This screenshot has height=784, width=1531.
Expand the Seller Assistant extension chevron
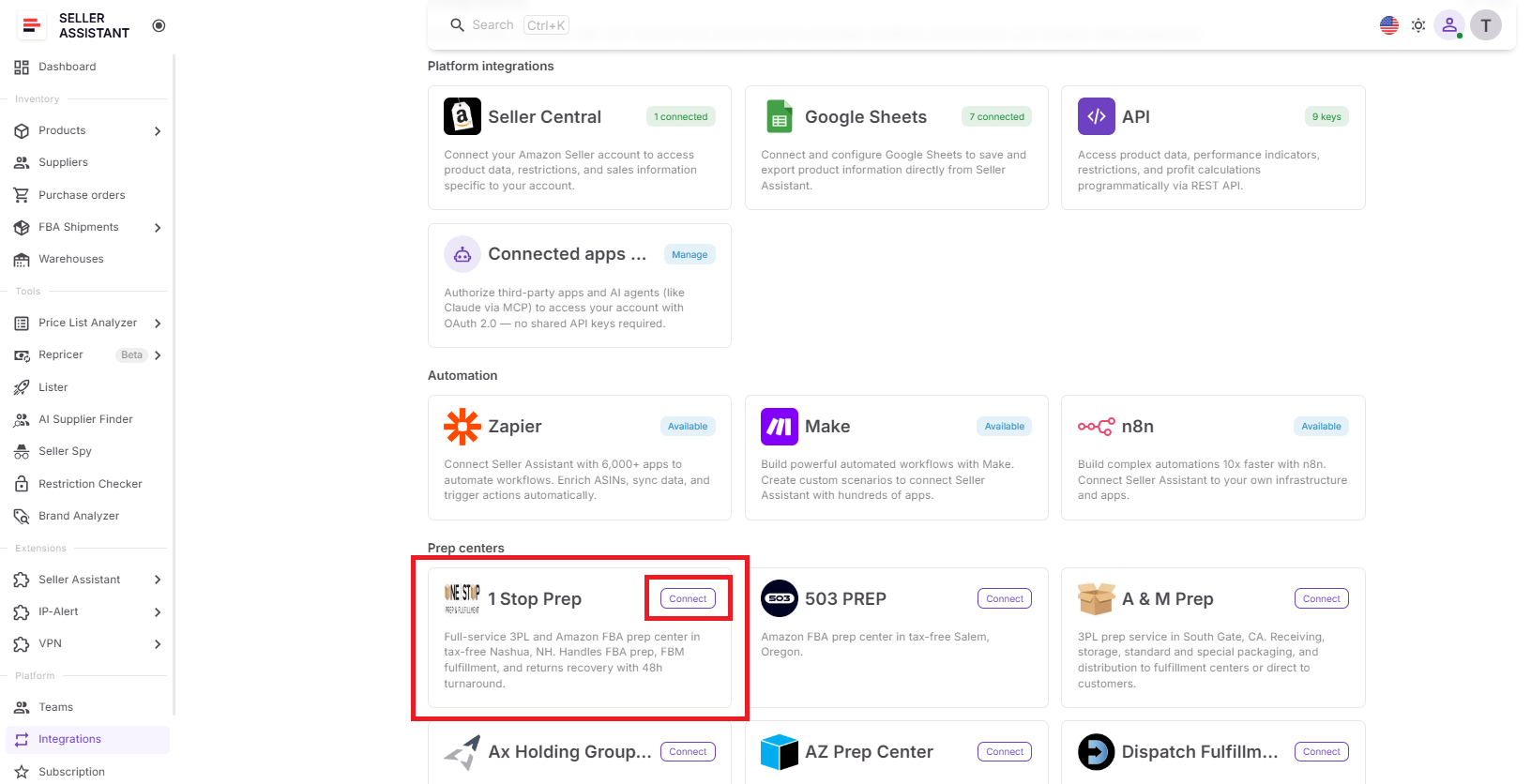(x=158, y=580)
